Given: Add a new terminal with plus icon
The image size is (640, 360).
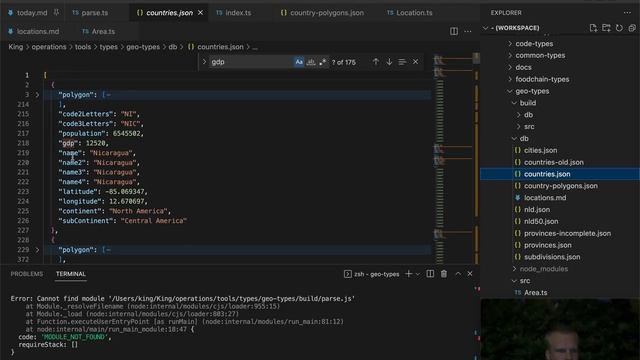Looking at the screenshot, I should coord(408,274).
